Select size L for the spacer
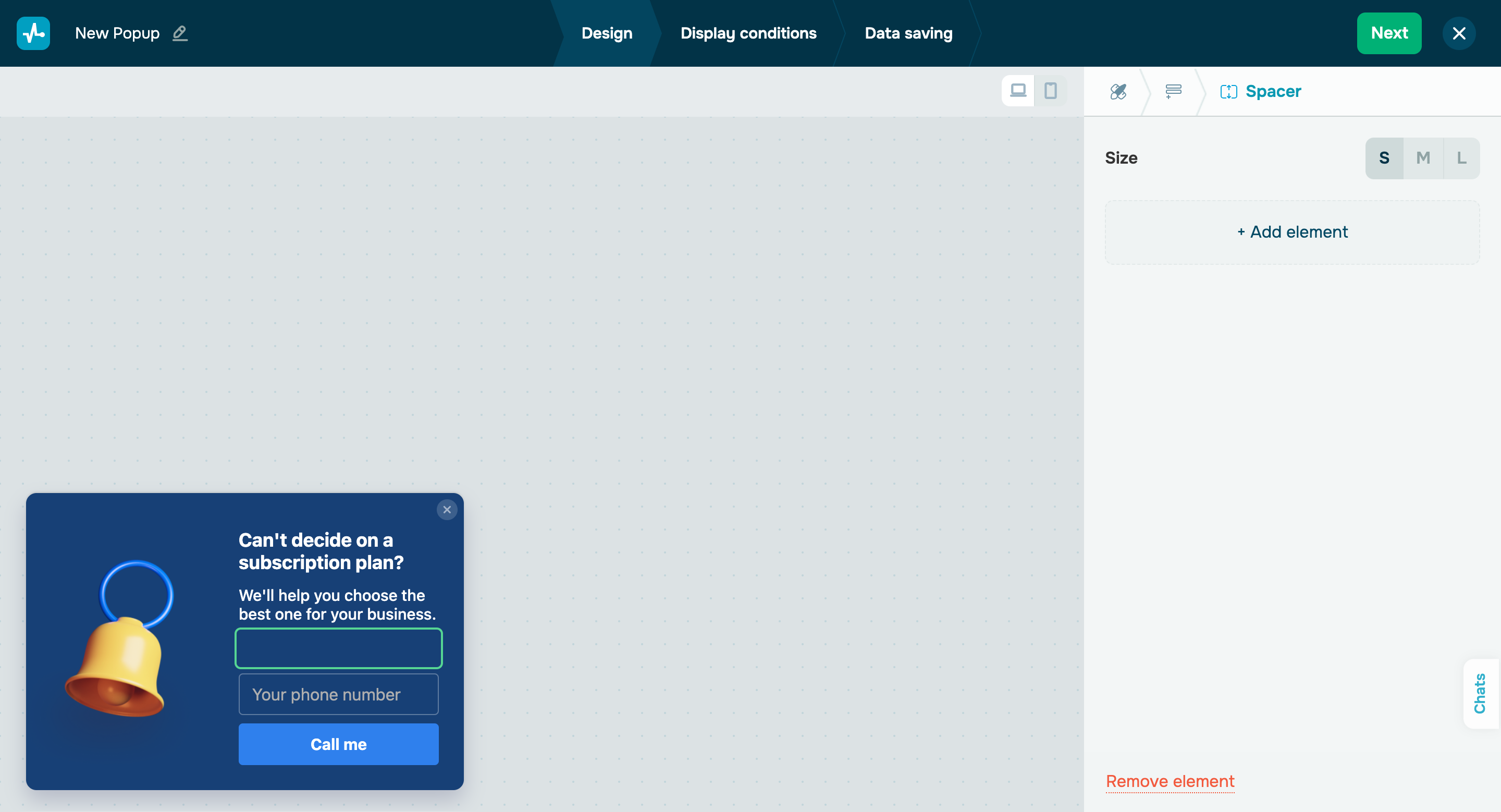This screenshot has width=1501, height=812. point(1461,158)
